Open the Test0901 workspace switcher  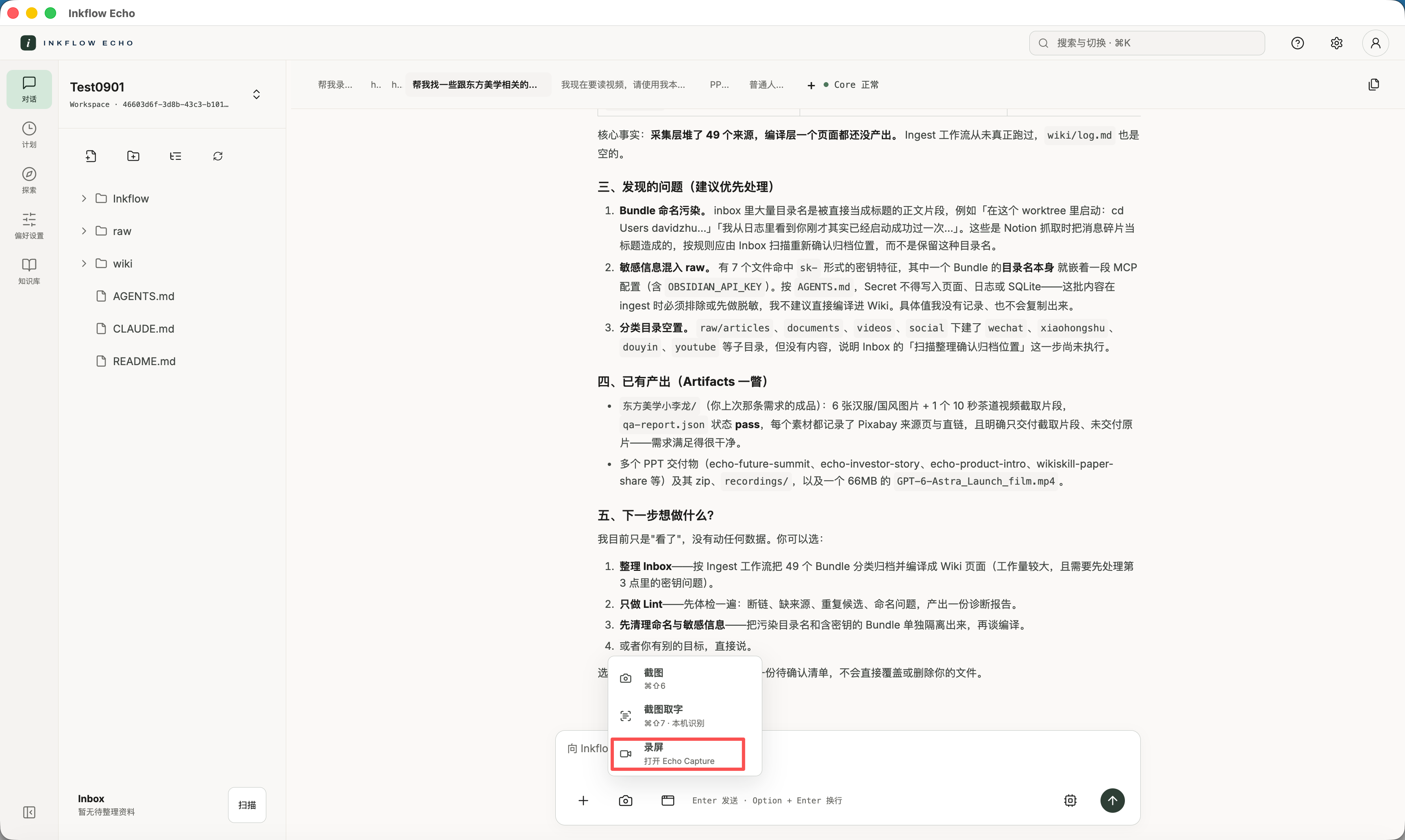pos(257,94)
